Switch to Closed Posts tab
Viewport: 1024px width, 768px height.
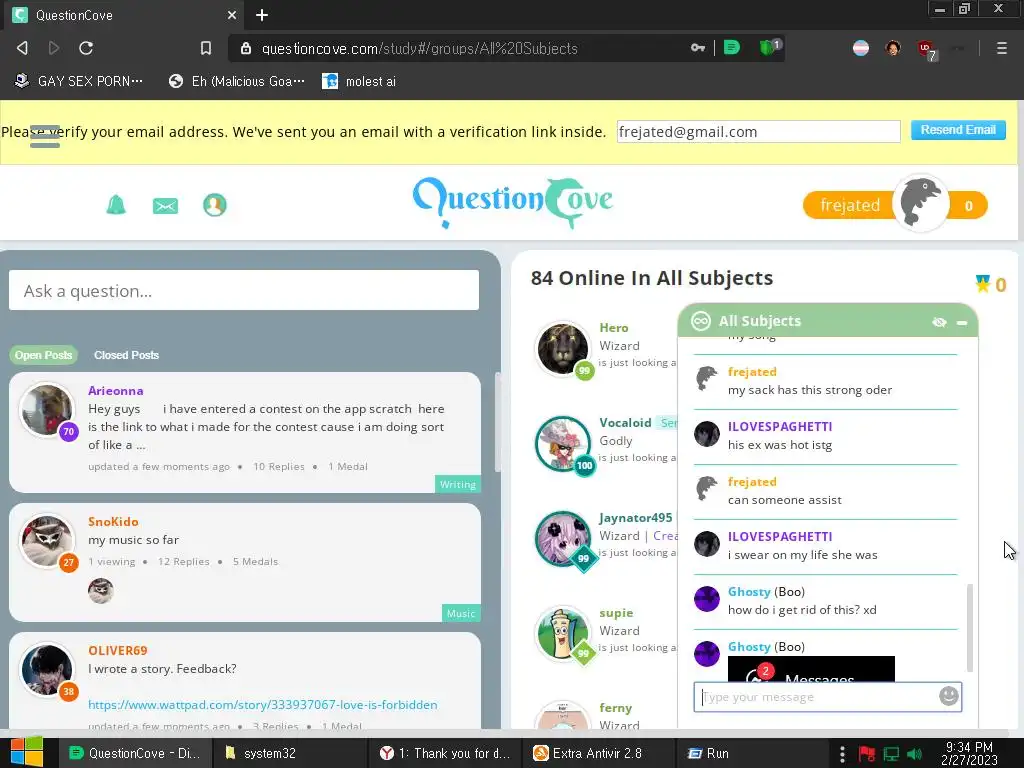126,355
